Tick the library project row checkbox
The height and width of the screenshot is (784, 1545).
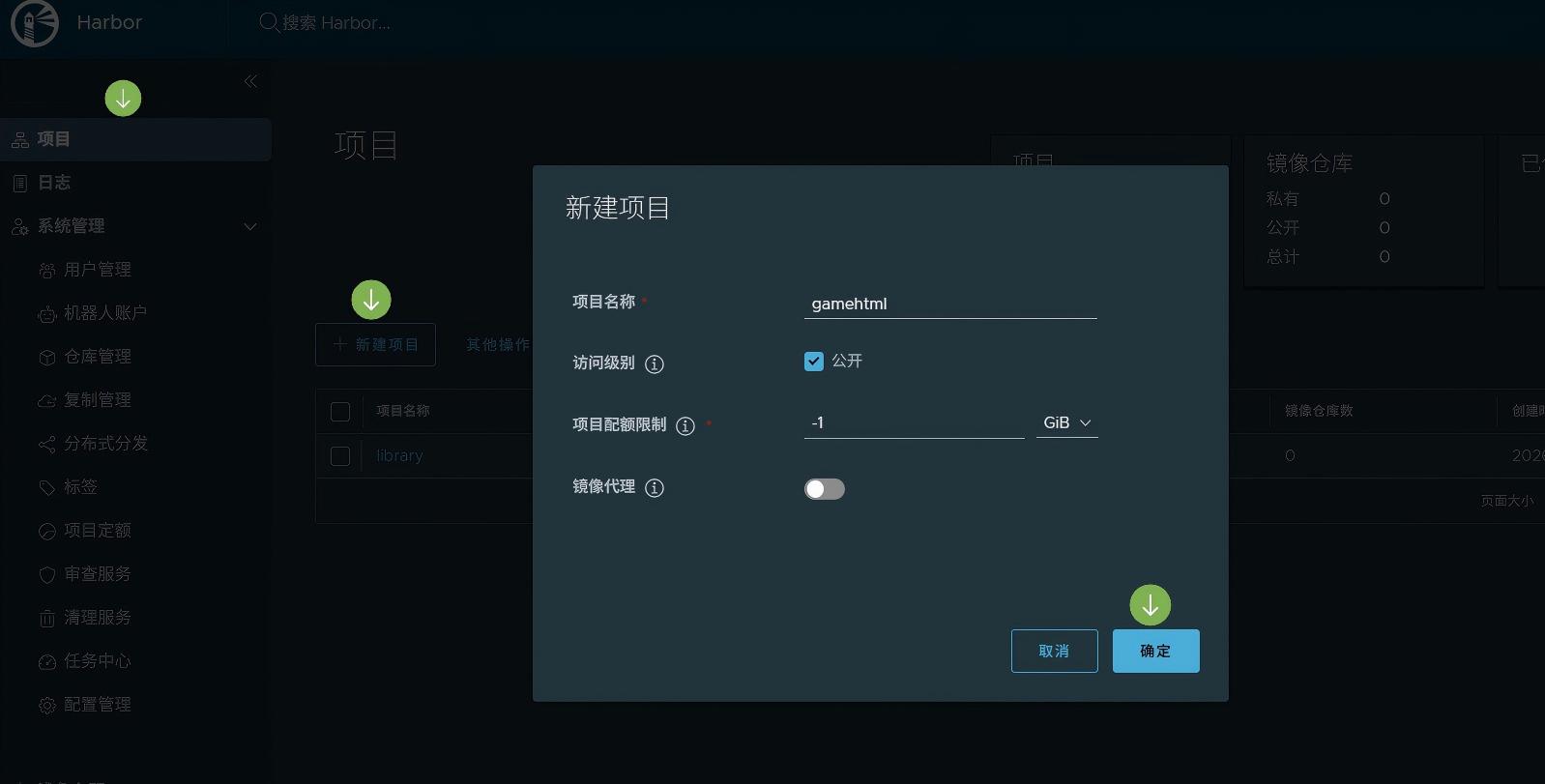tap(340, 456)
